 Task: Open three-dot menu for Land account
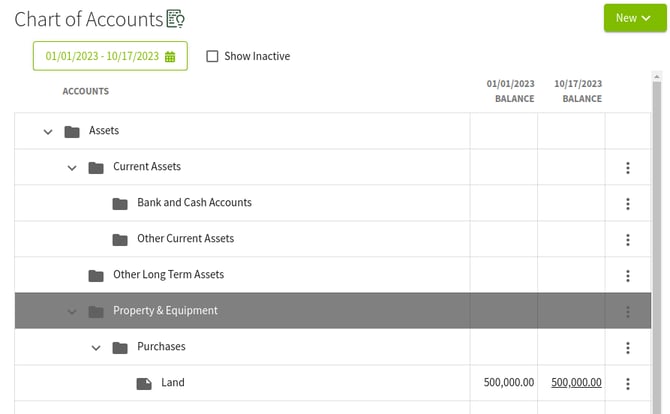coord(627,384)
